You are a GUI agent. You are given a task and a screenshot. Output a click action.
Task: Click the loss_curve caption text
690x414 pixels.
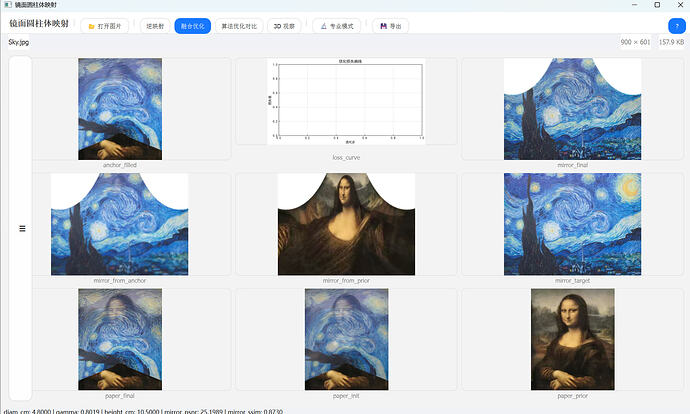click(346, 157)
